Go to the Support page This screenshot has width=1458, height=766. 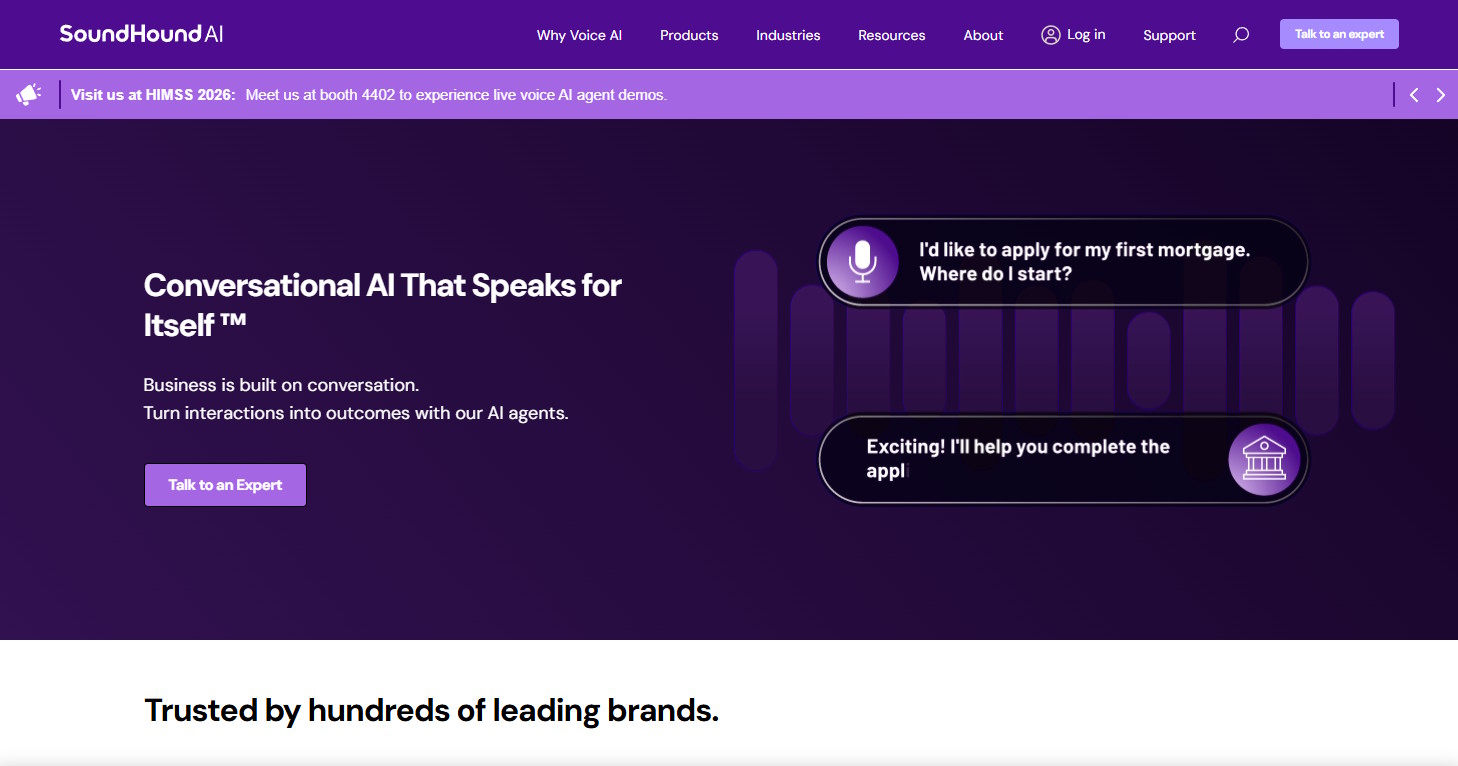1169,35
